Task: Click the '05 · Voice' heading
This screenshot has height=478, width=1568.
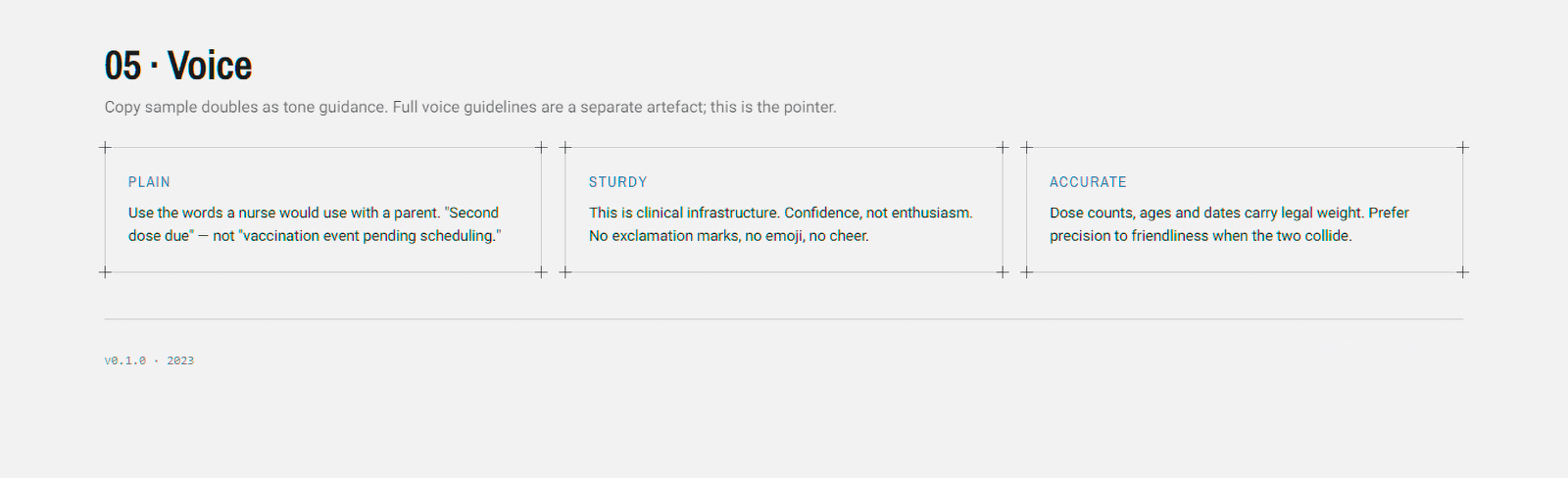Action: coord(178,66)
